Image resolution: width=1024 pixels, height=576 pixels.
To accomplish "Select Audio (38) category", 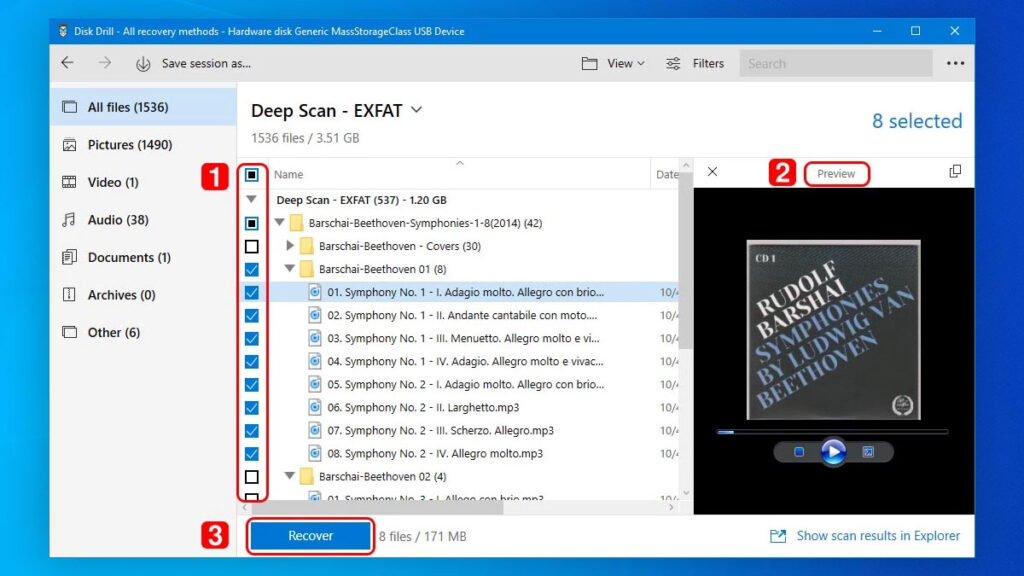I will [143, 220].
